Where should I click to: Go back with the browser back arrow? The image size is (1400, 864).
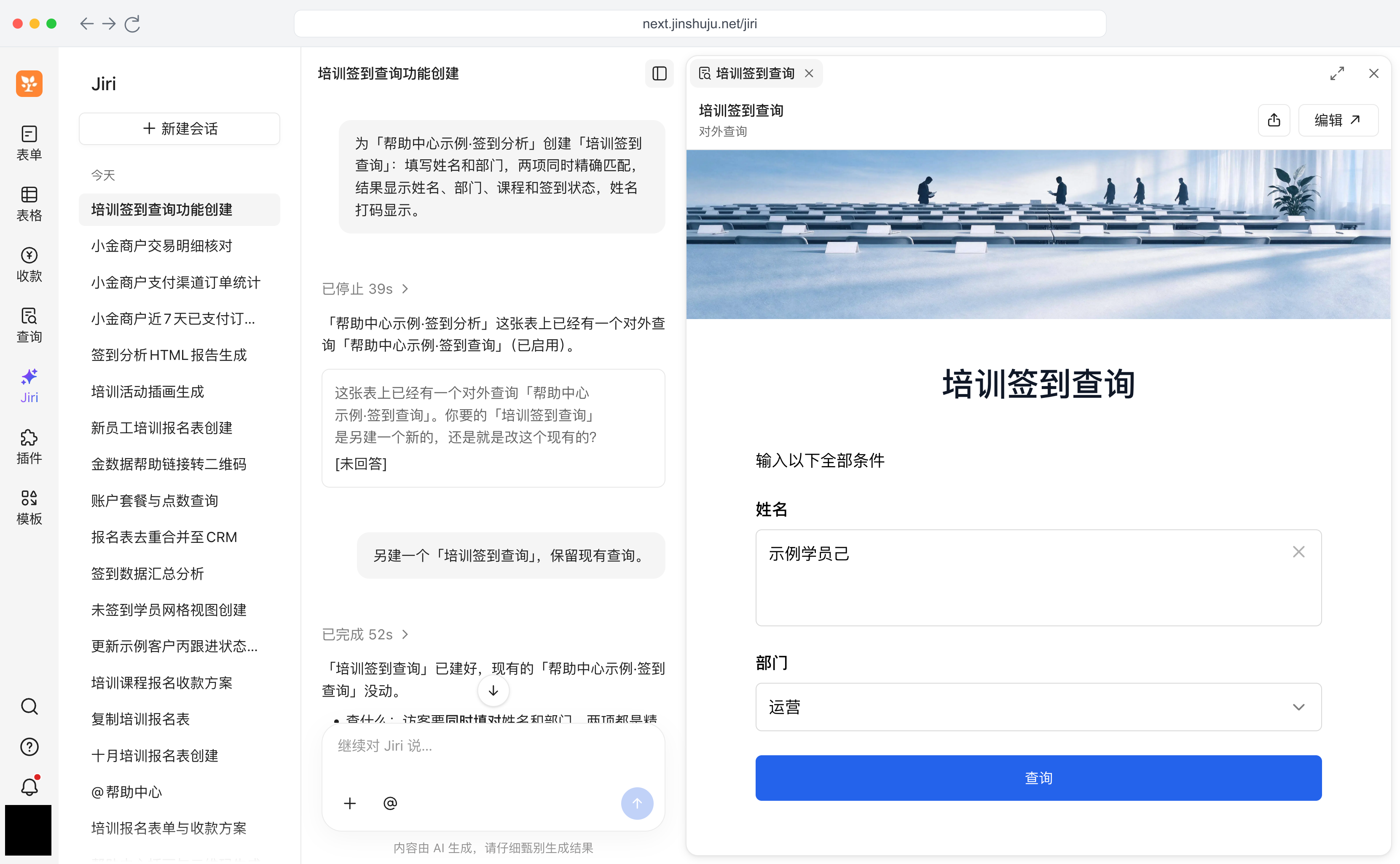point(86,24)
